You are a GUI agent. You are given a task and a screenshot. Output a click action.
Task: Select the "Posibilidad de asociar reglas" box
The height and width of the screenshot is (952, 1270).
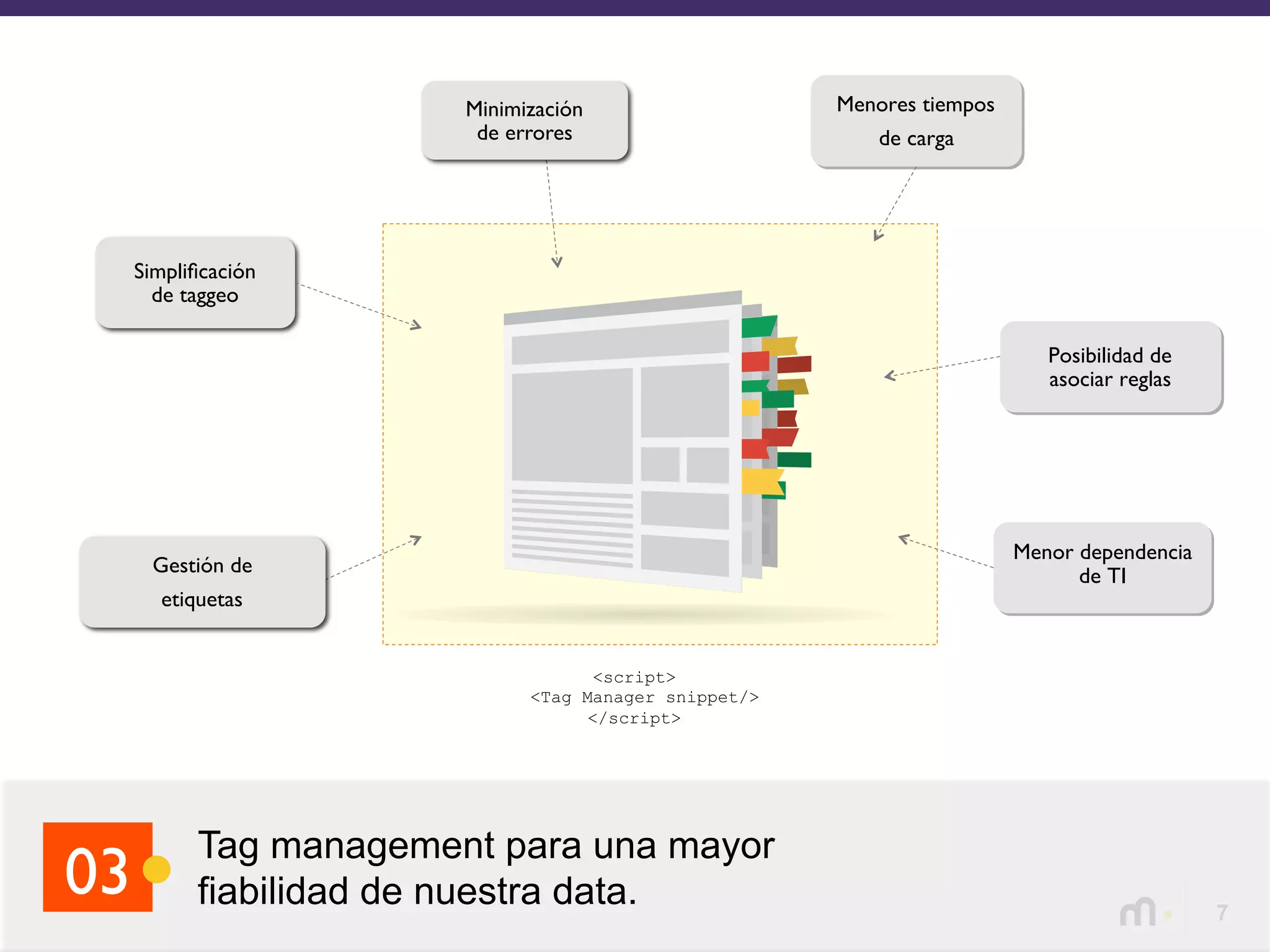click(x=1110, y=367)
